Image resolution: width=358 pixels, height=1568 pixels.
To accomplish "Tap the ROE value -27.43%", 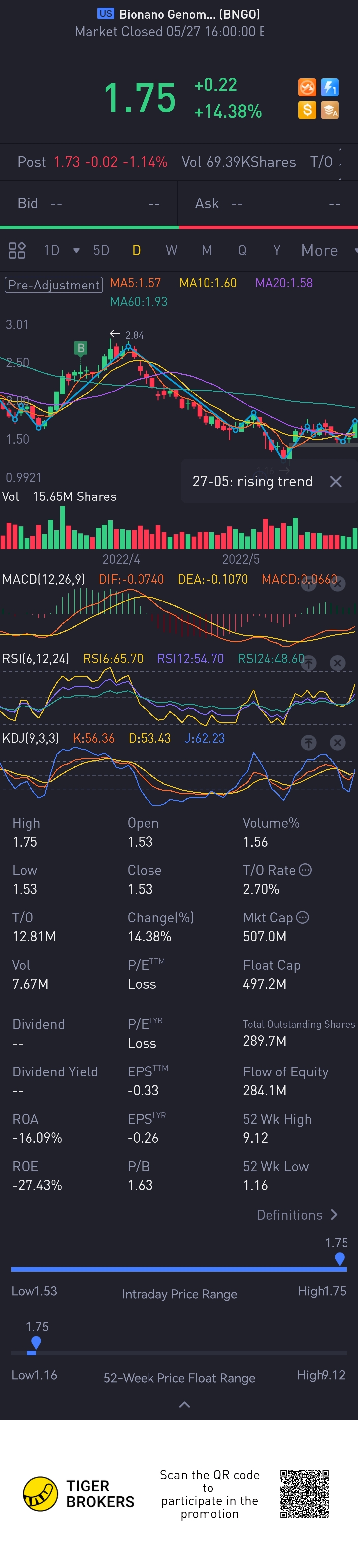I will [37, 1185].
